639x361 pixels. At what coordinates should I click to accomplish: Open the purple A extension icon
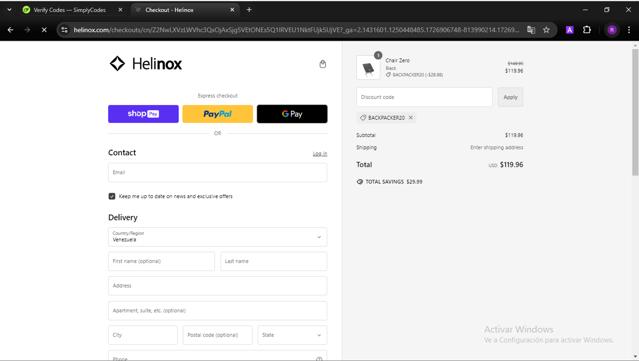pyautogui.click(x=569, y=30)
